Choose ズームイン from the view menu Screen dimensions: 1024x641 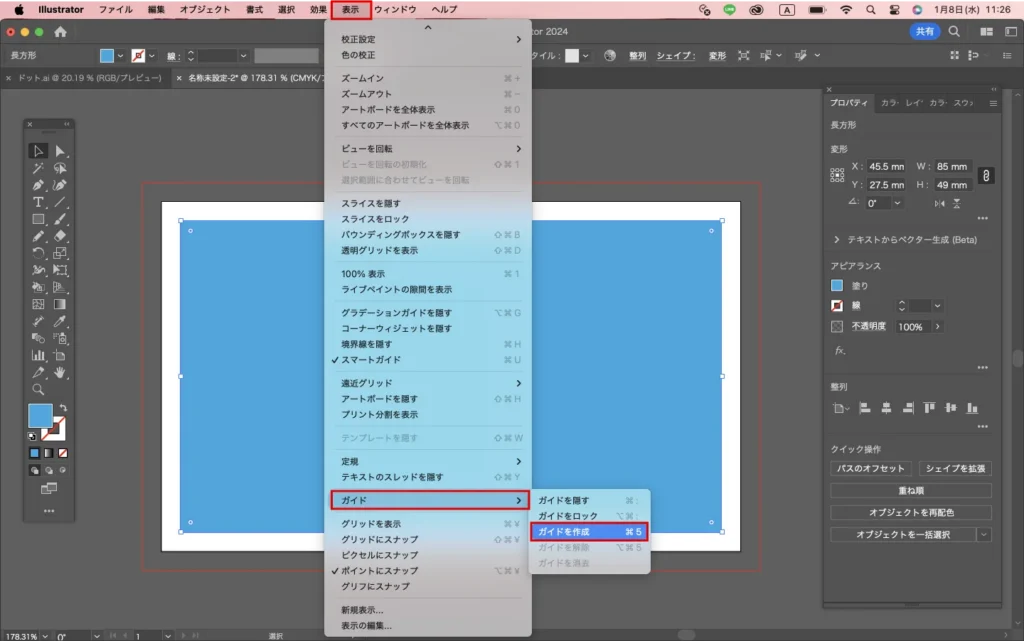[362, 78]
